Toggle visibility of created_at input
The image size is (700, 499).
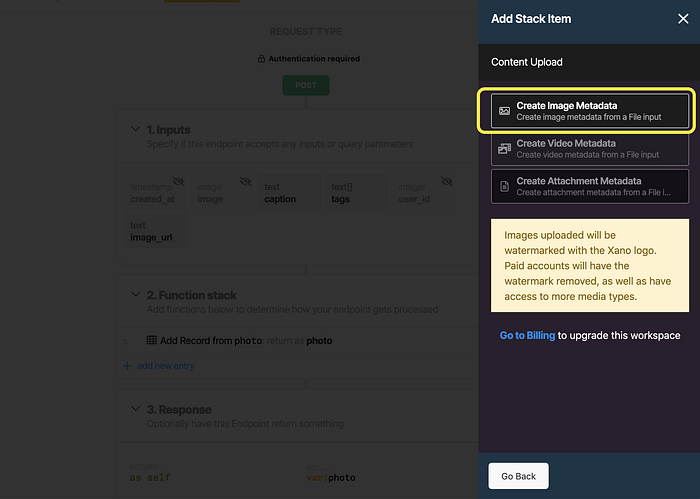click(178, 181)
